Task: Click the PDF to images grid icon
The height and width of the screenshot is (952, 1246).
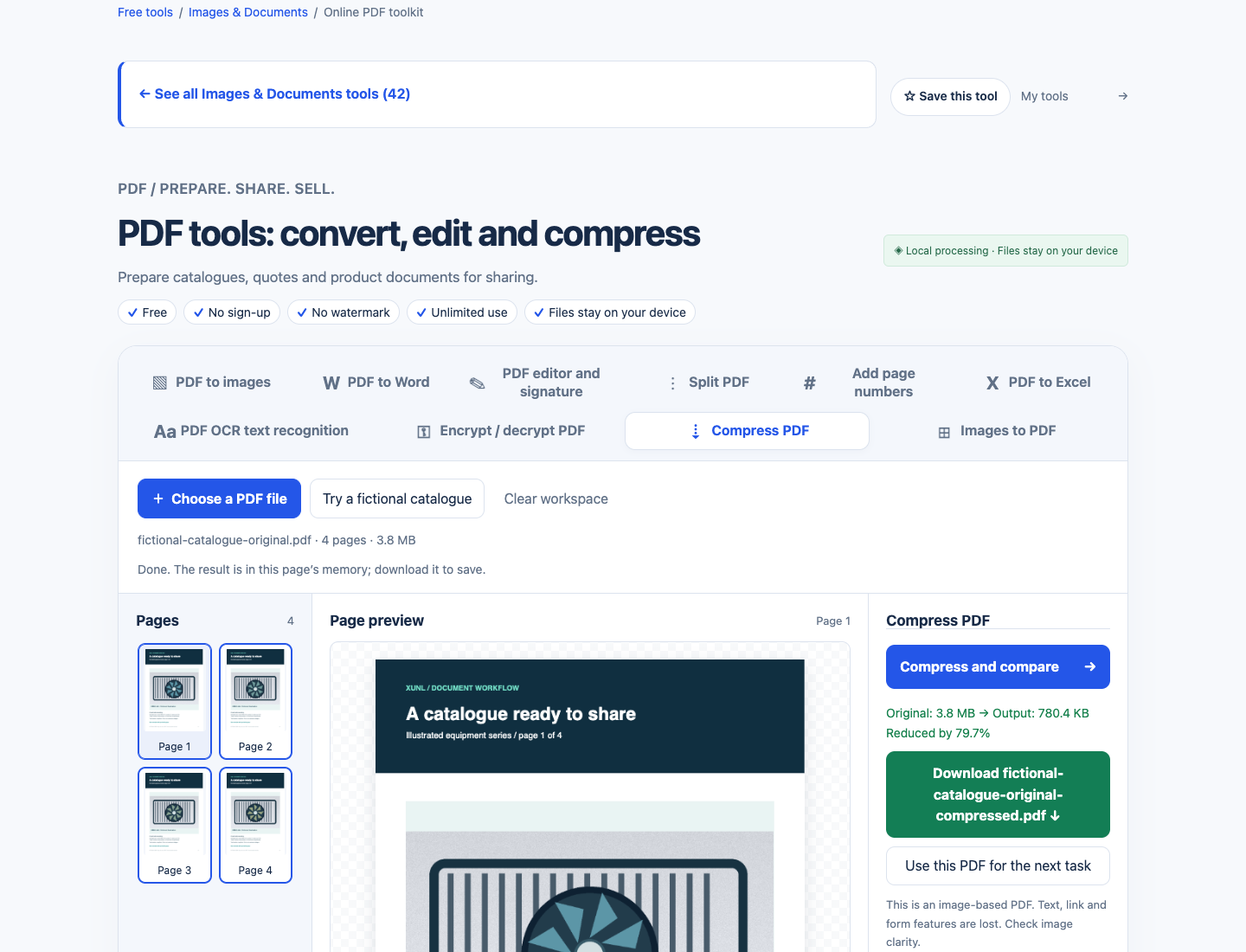Action: (160, 383)
